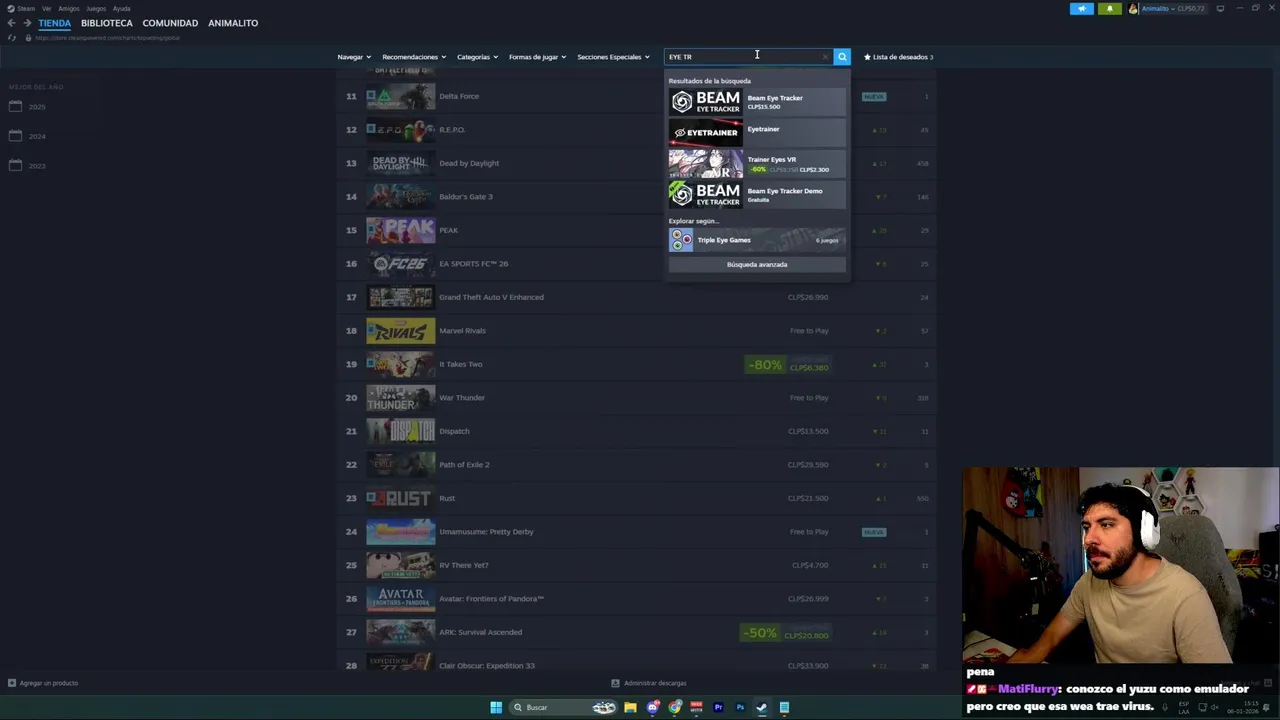This screenshot has height=720, width=1280.
Task: Click the blue announcements megaphone button
Action: click(1082, 9)
